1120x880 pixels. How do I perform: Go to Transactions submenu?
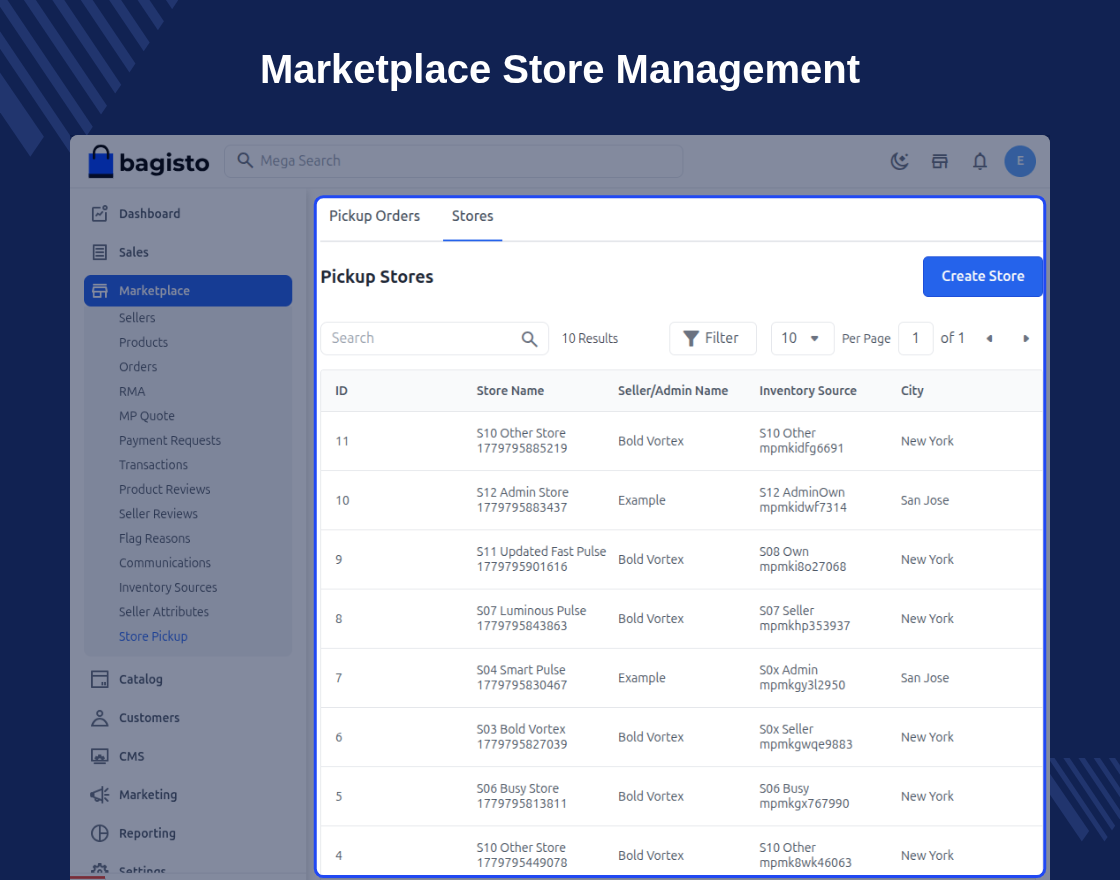pos(154,465)
